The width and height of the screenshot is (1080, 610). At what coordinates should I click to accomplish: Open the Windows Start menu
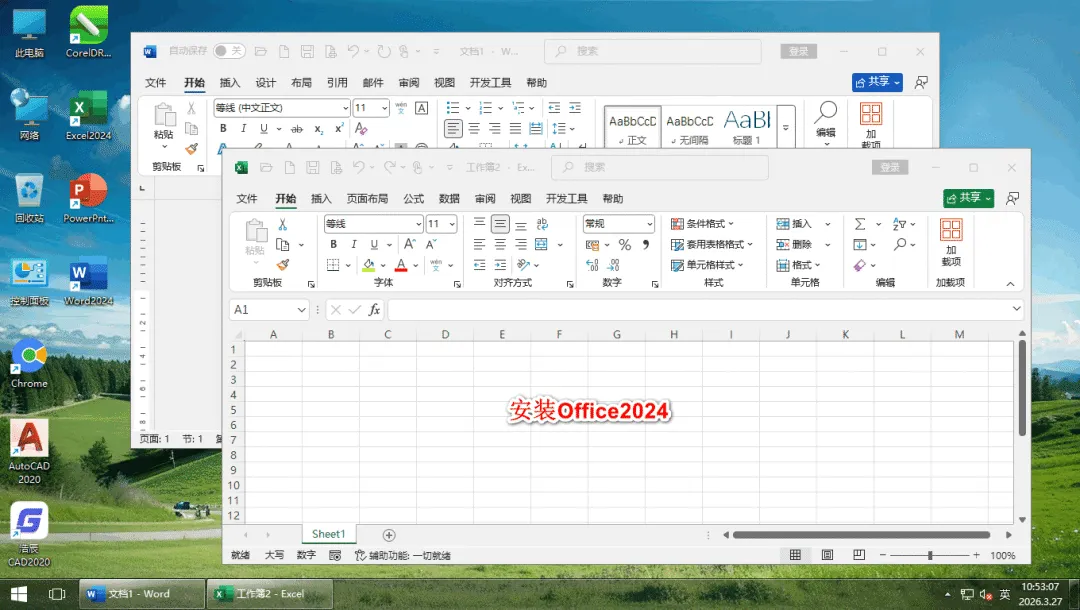19,593
